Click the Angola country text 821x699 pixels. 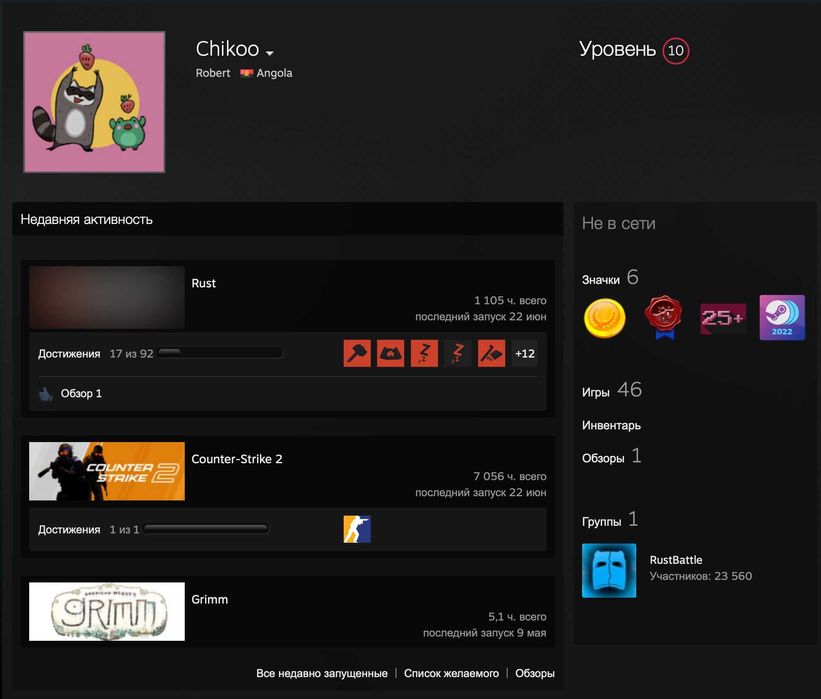pyautogui.click(x=274, y=73)
